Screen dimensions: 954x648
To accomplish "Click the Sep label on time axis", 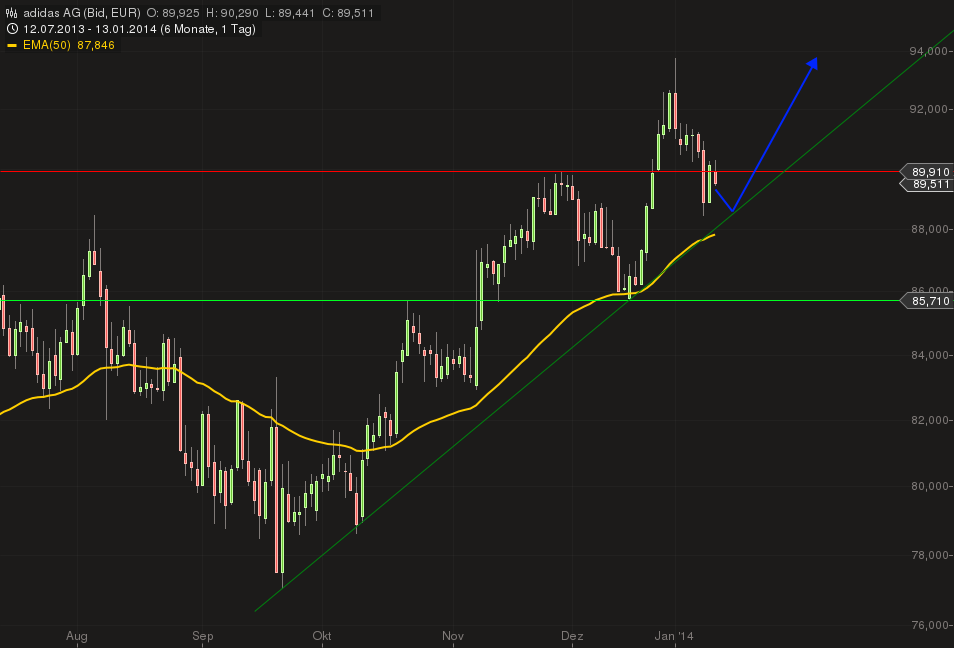I will (x=203, y=636).
